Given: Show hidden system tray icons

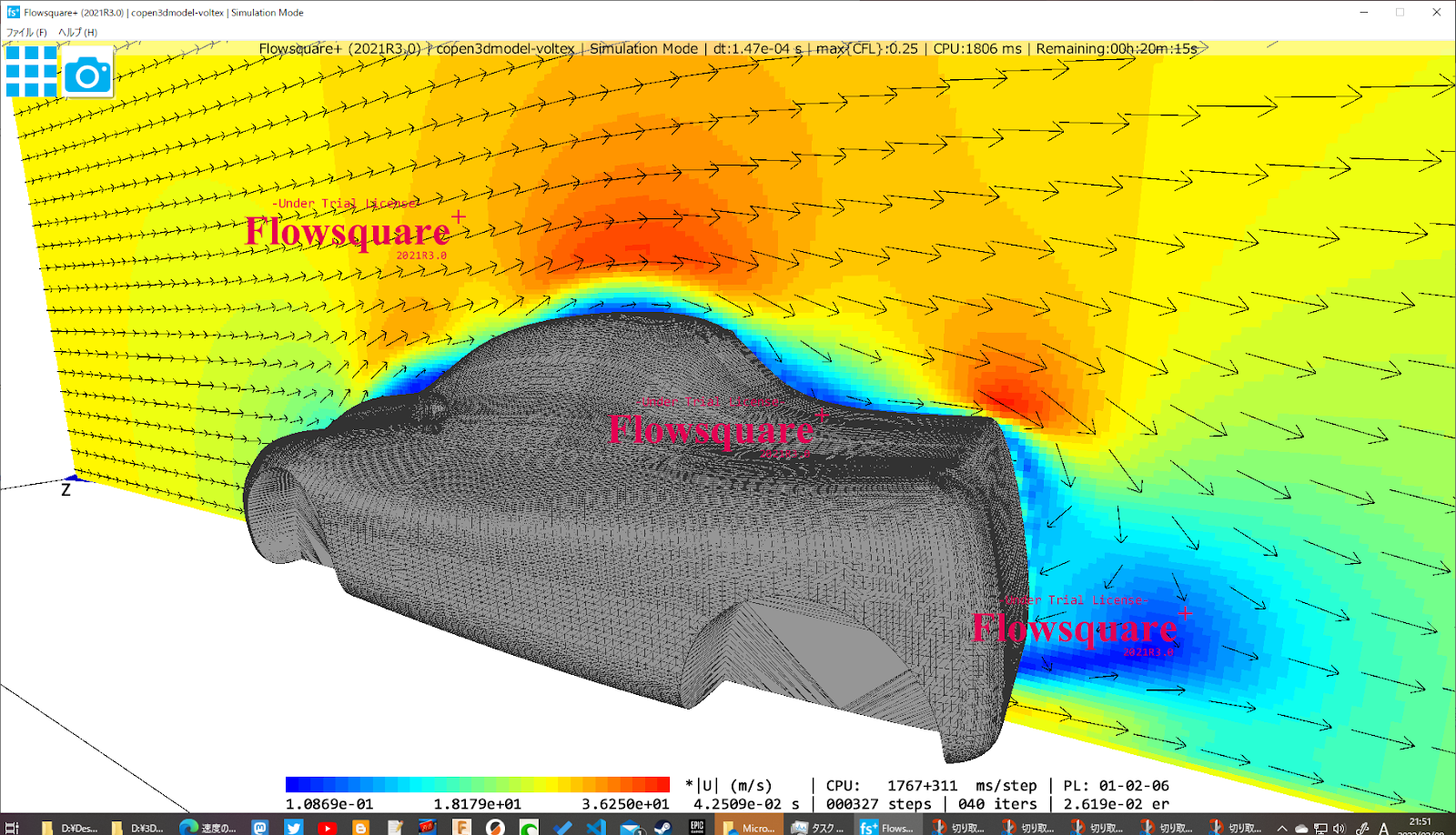Looking at the screenshot, I should tap(1282, 828).
